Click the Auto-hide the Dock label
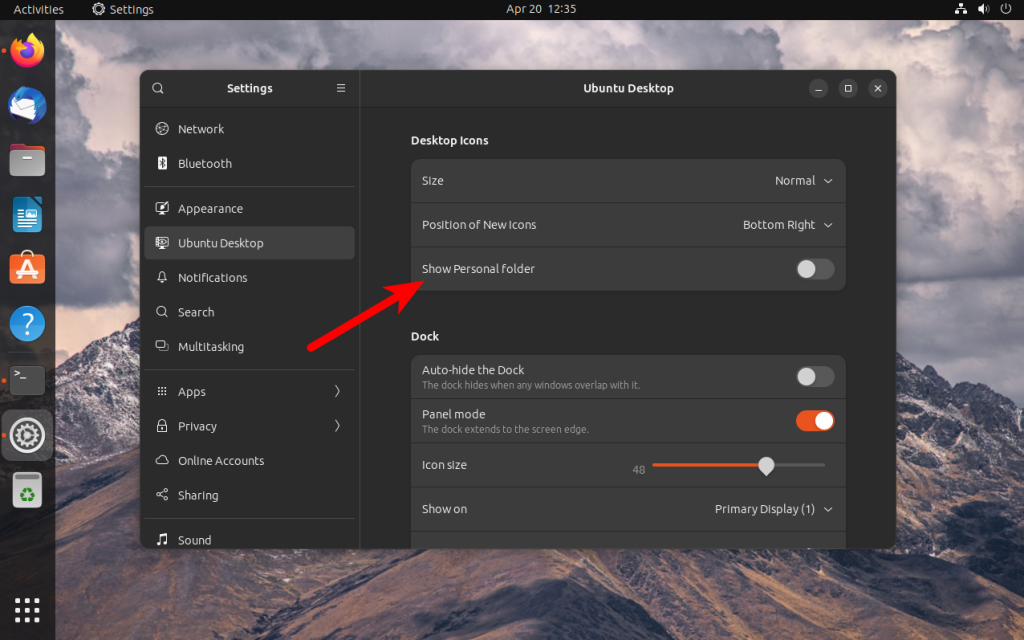This screenshot has height=640, width=1024. [x=473, y=370]
